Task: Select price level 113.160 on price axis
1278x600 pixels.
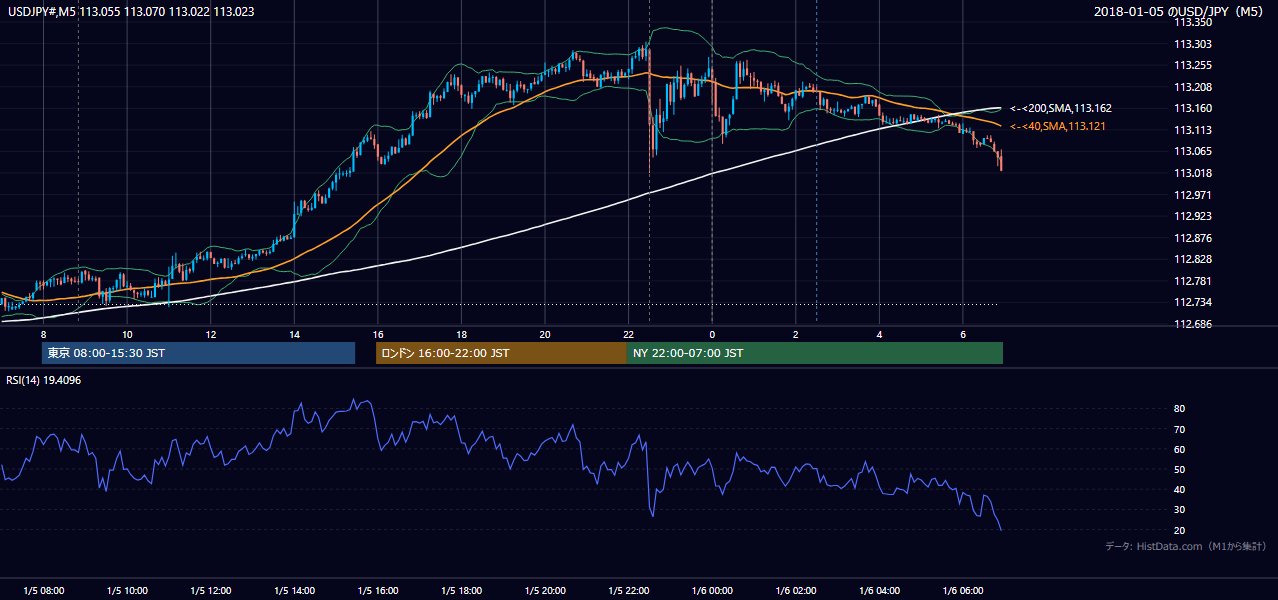Action: [x=1192, y=108]
